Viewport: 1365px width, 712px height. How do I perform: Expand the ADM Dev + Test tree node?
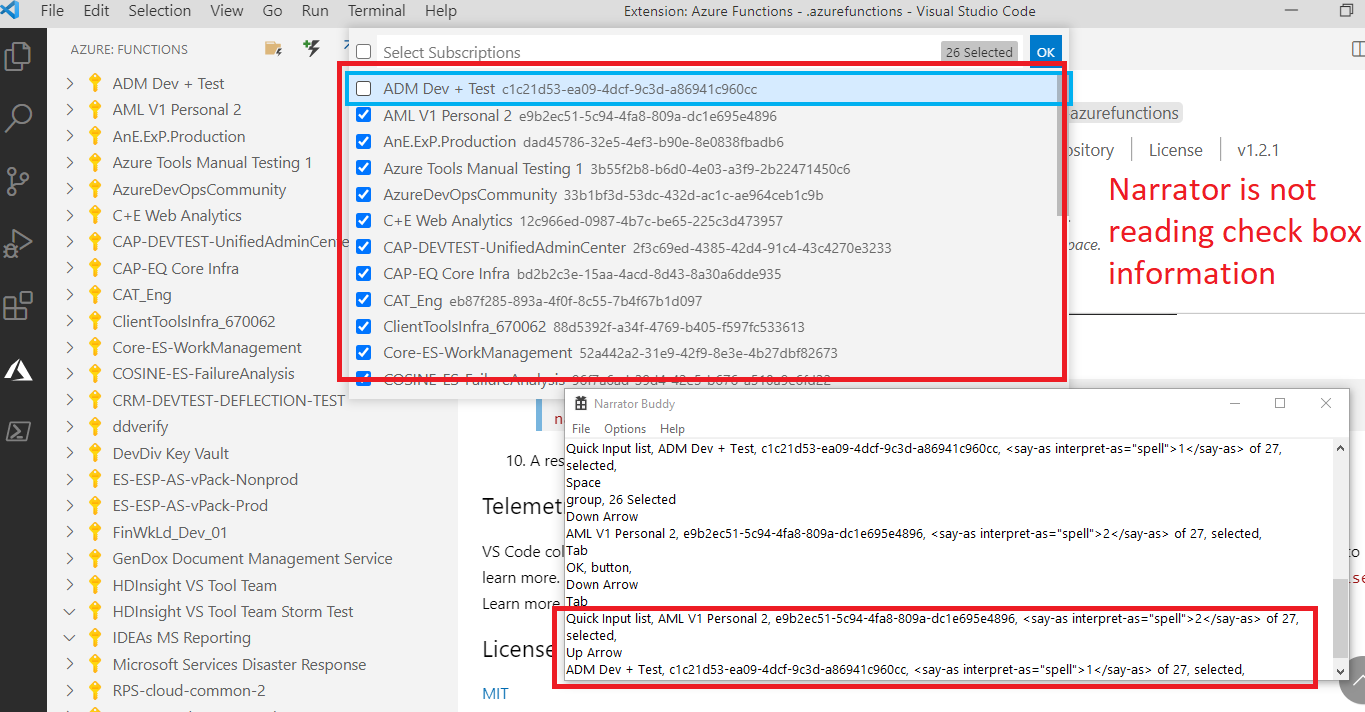70,84
